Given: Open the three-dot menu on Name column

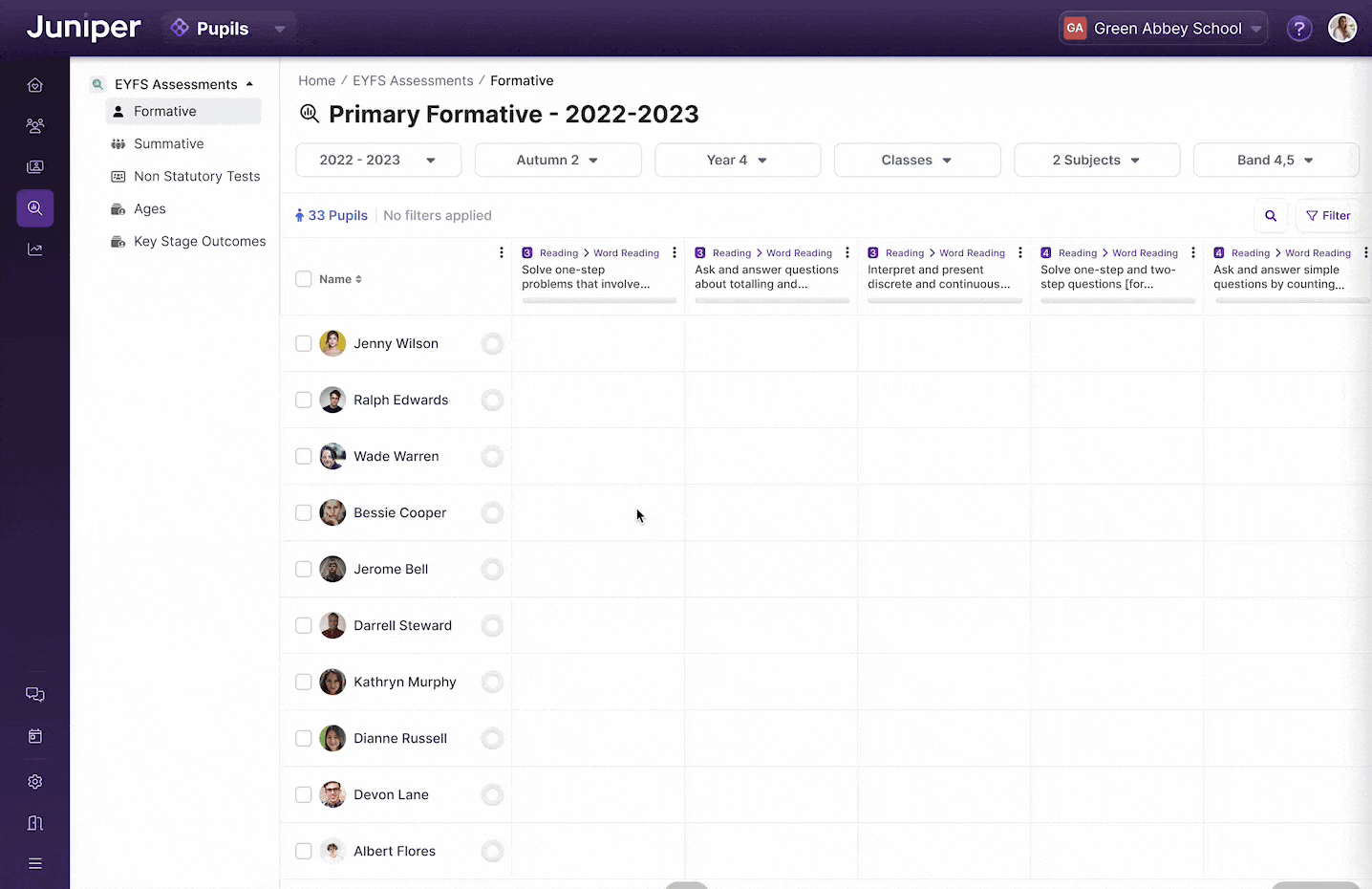Looking at the screenshot, I should coord(502,252).
